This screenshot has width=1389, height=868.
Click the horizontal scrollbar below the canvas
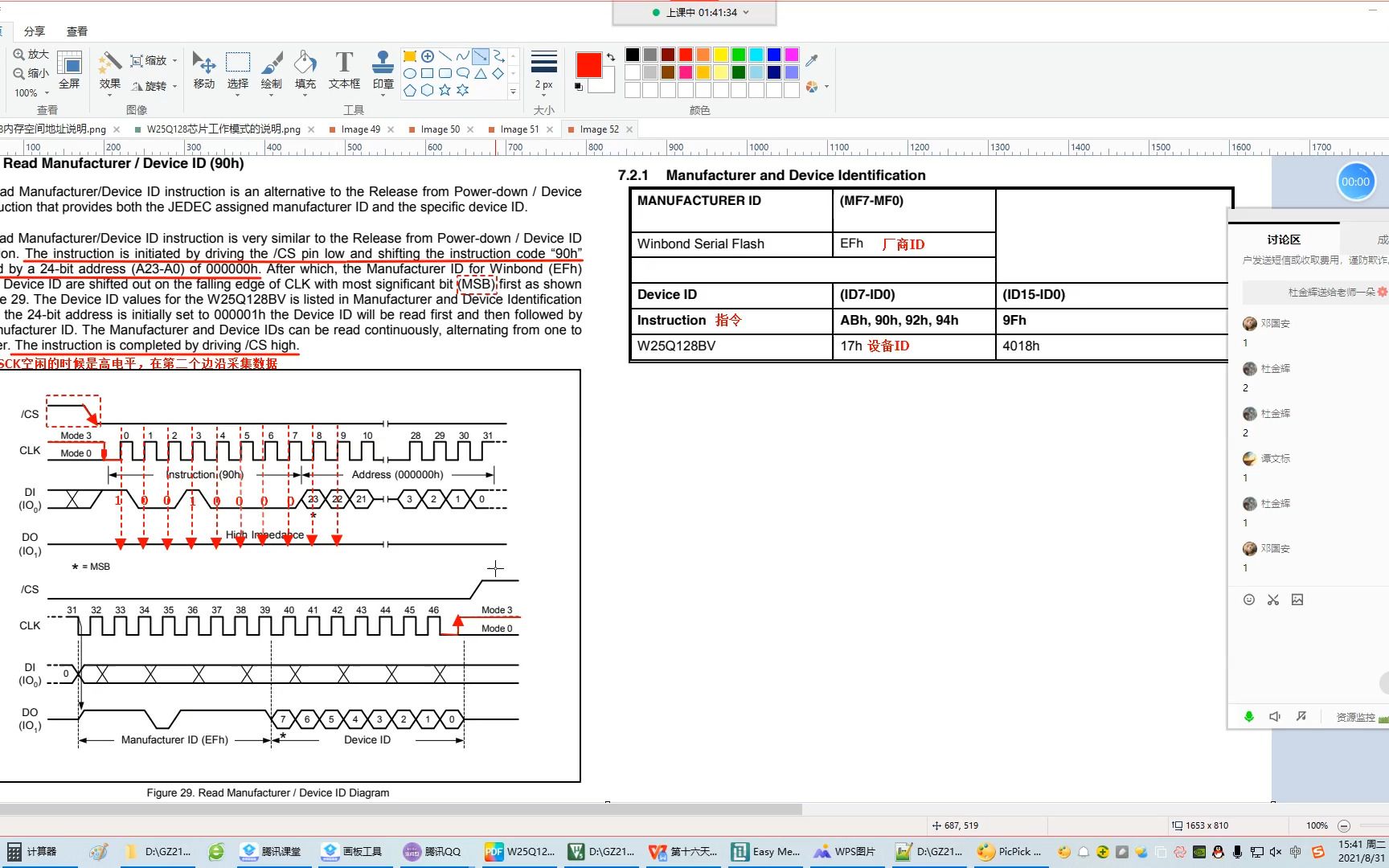point(400,809)
